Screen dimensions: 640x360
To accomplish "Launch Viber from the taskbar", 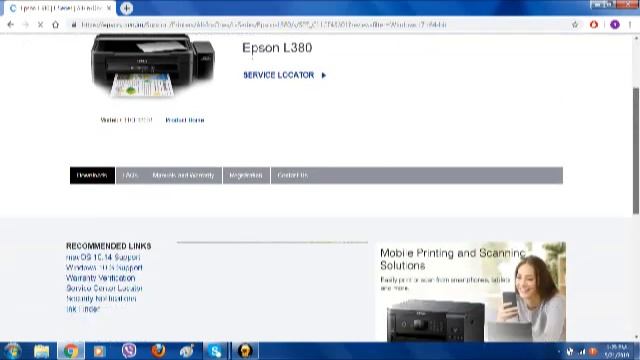I will (129, 351).
